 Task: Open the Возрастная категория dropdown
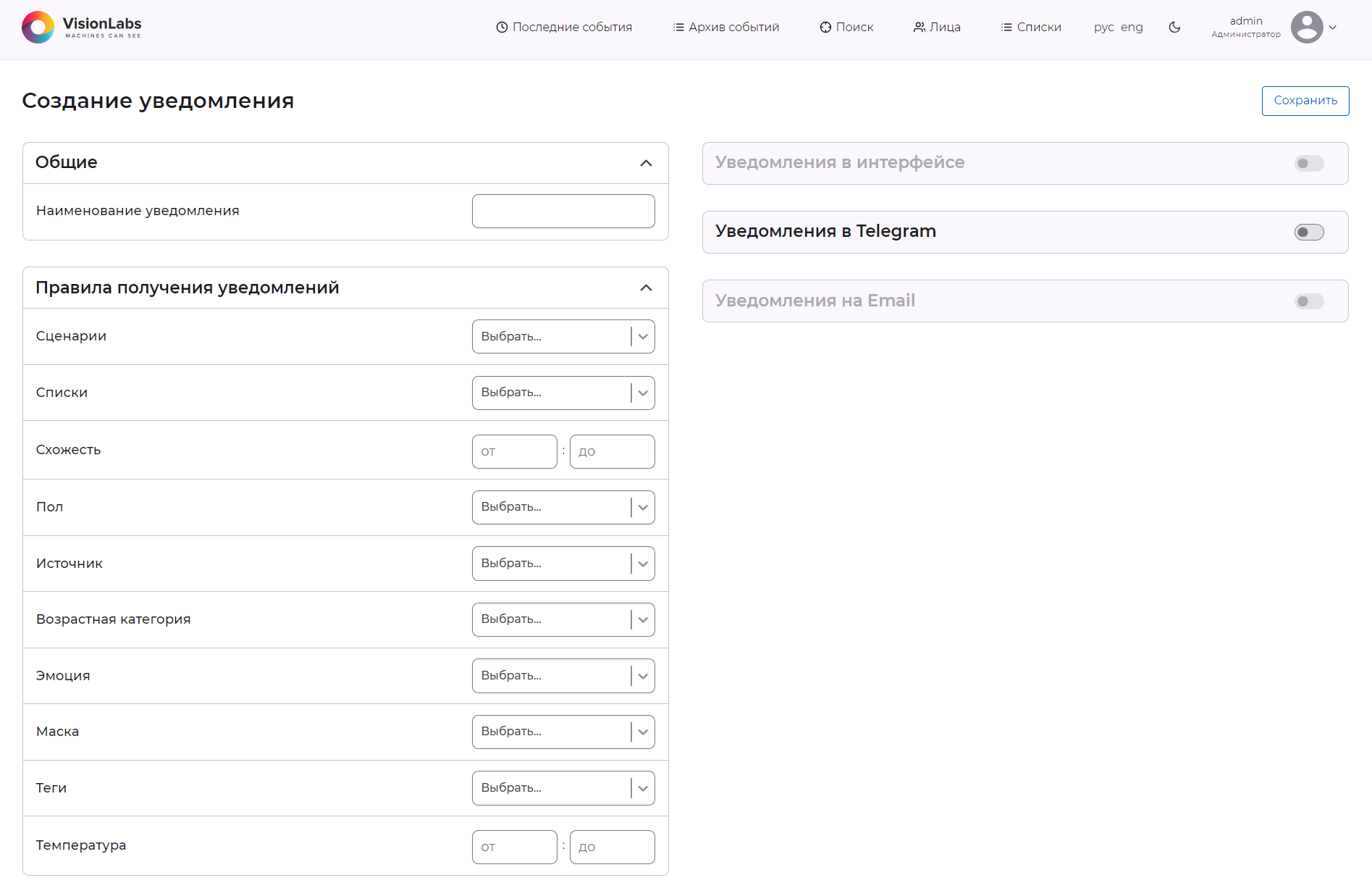[x=563, y=619]
